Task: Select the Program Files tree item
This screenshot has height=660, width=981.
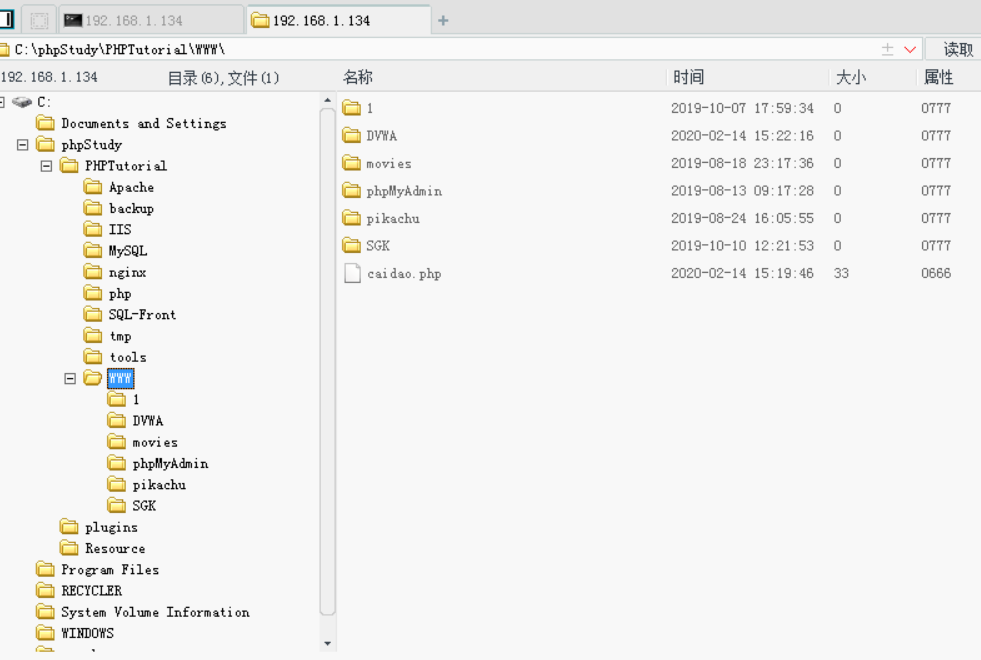Action: pyautogui.click(x=109, y=570)
